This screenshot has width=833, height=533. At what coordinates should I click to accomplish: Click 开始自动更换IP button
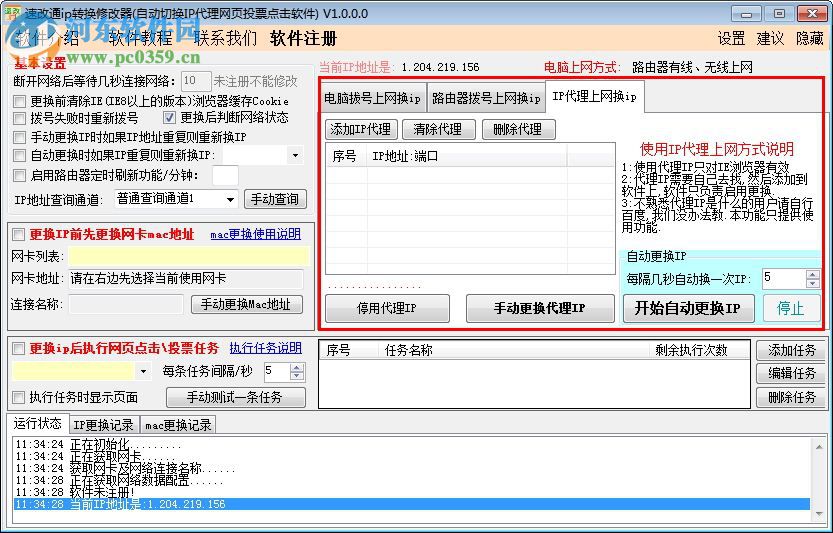tap(688, 308)
